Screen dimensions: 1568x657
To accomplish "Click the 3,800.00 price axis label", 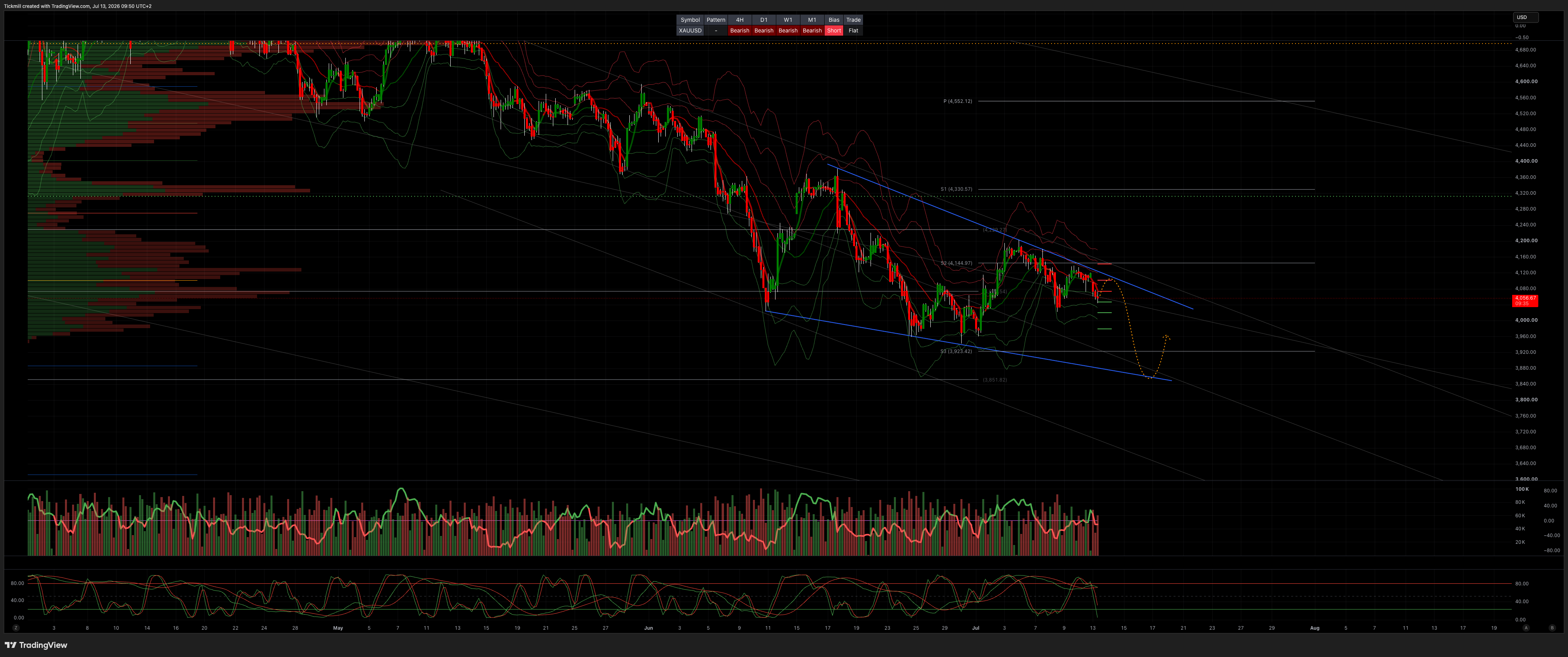I will coord(1526,400).
